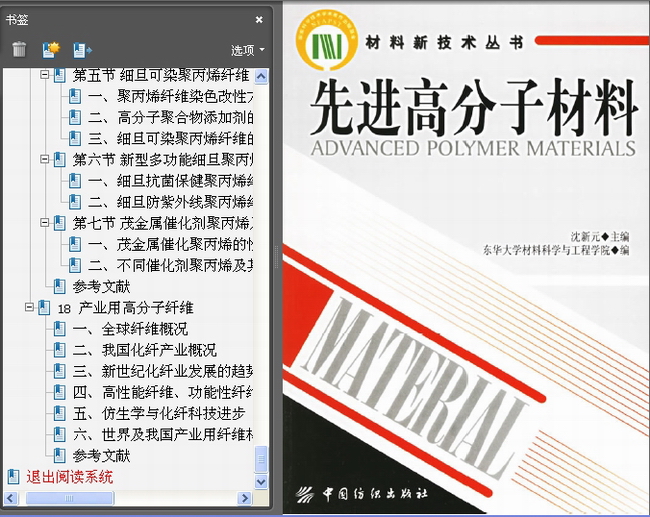
Task: Click bookmark icon beside 第五节 细旦可染聚丙烯纤维
Action: tap(60, 75)
